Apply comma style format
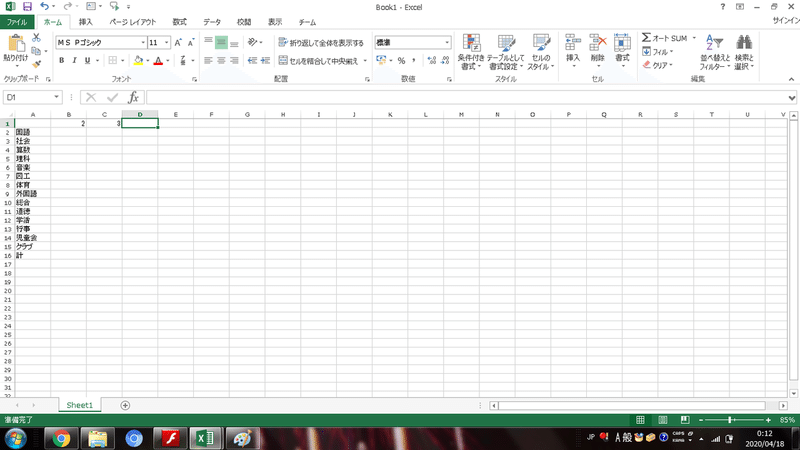Image resolution: width=800 pixels, height=450 pixels. tap(414, 61)
